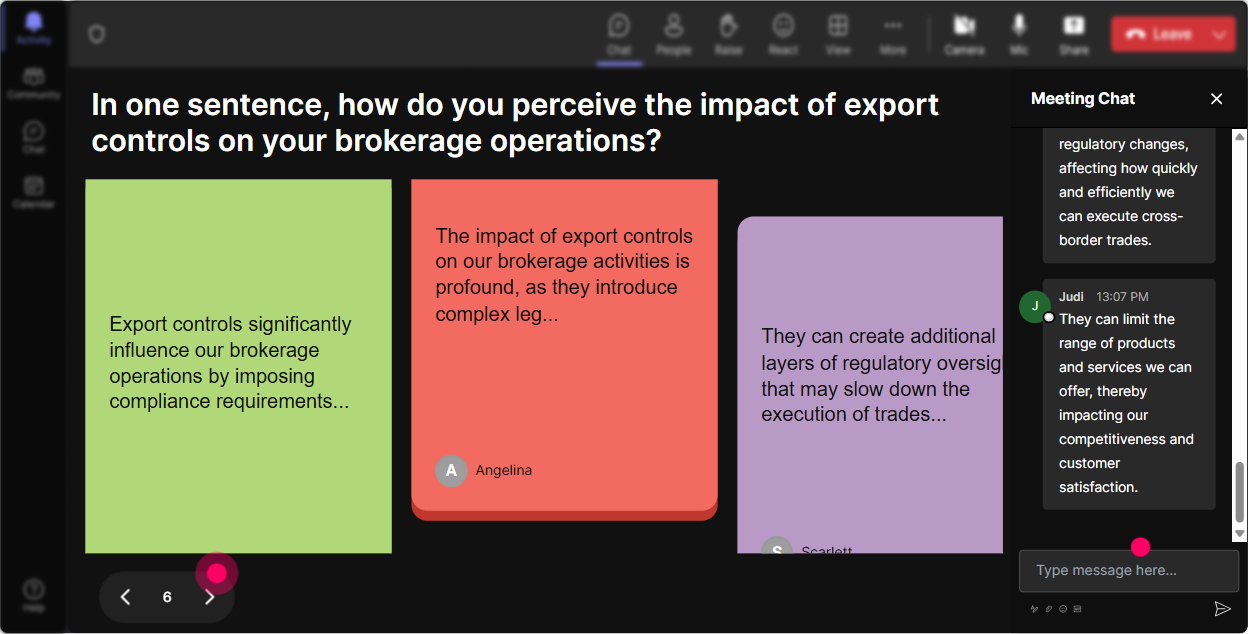Click the Judi sender name in chat
The width and height of the screenshot is (1248, 634).
coord(1071,297)
